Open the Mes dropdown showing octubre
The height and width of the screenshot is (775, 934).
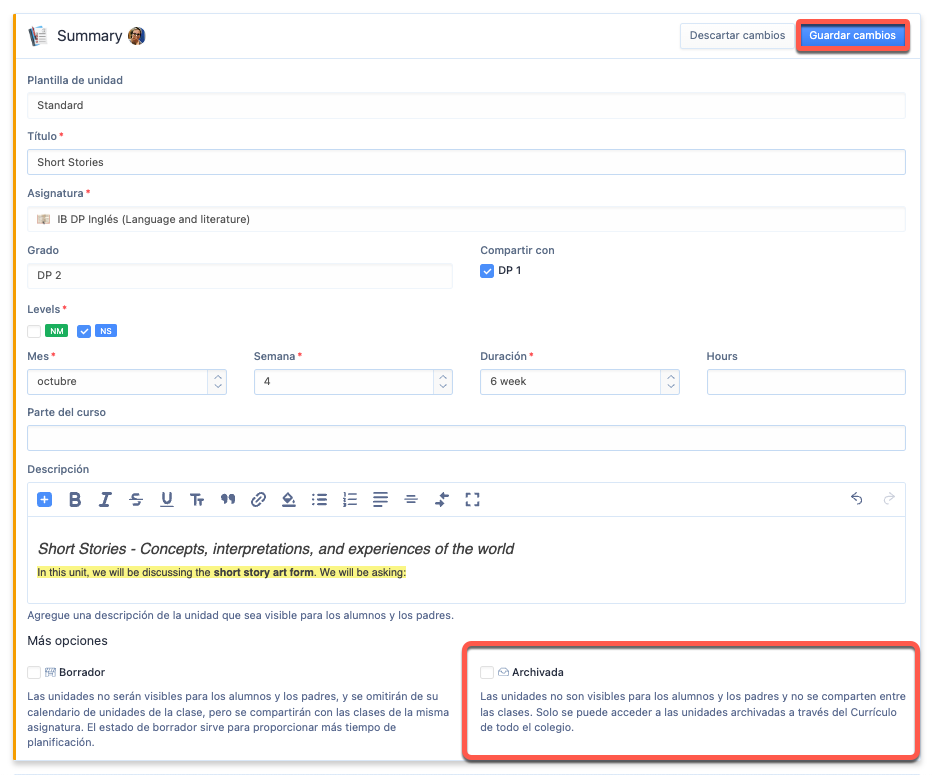click(x=127, y=382)
